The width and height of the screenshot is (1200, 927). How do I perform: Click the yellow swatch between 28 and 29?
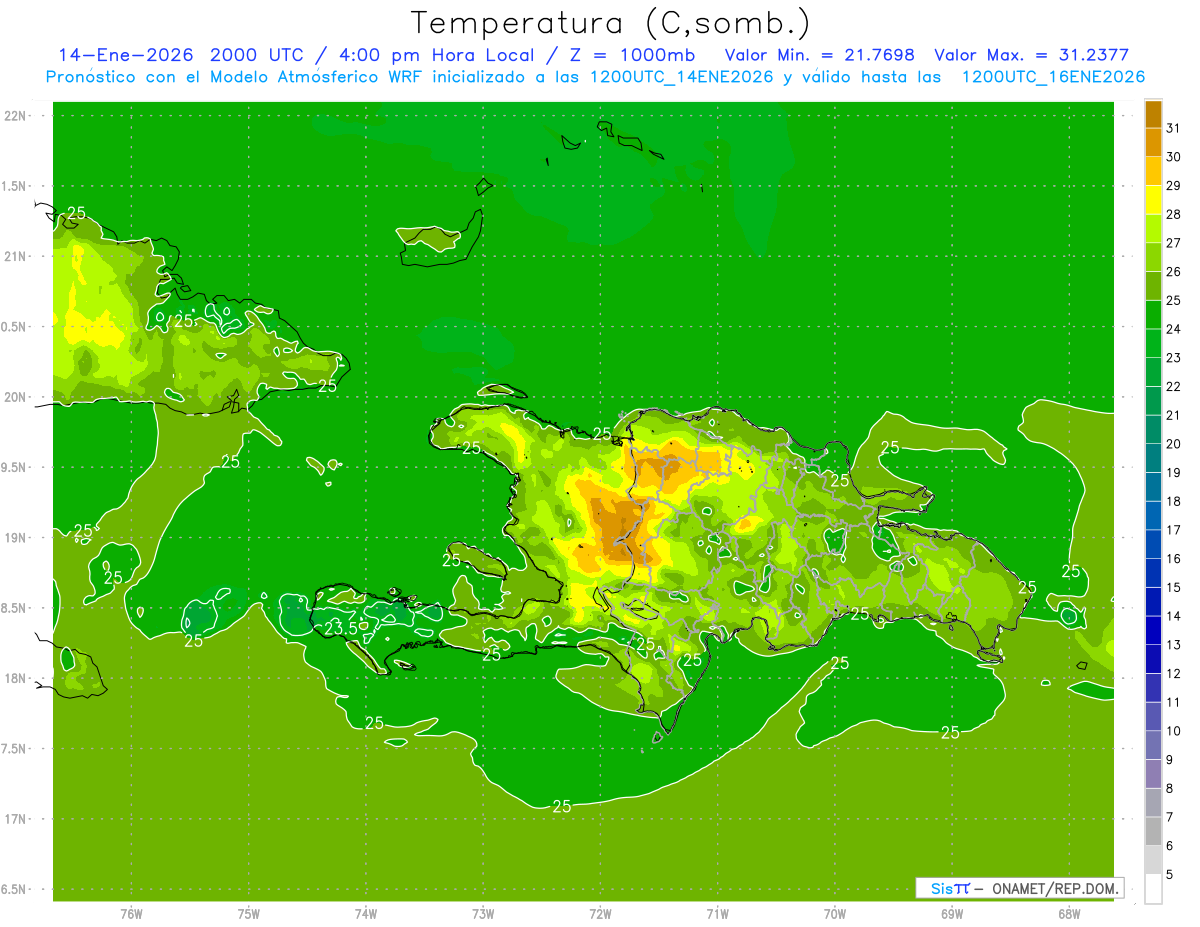1153,200
